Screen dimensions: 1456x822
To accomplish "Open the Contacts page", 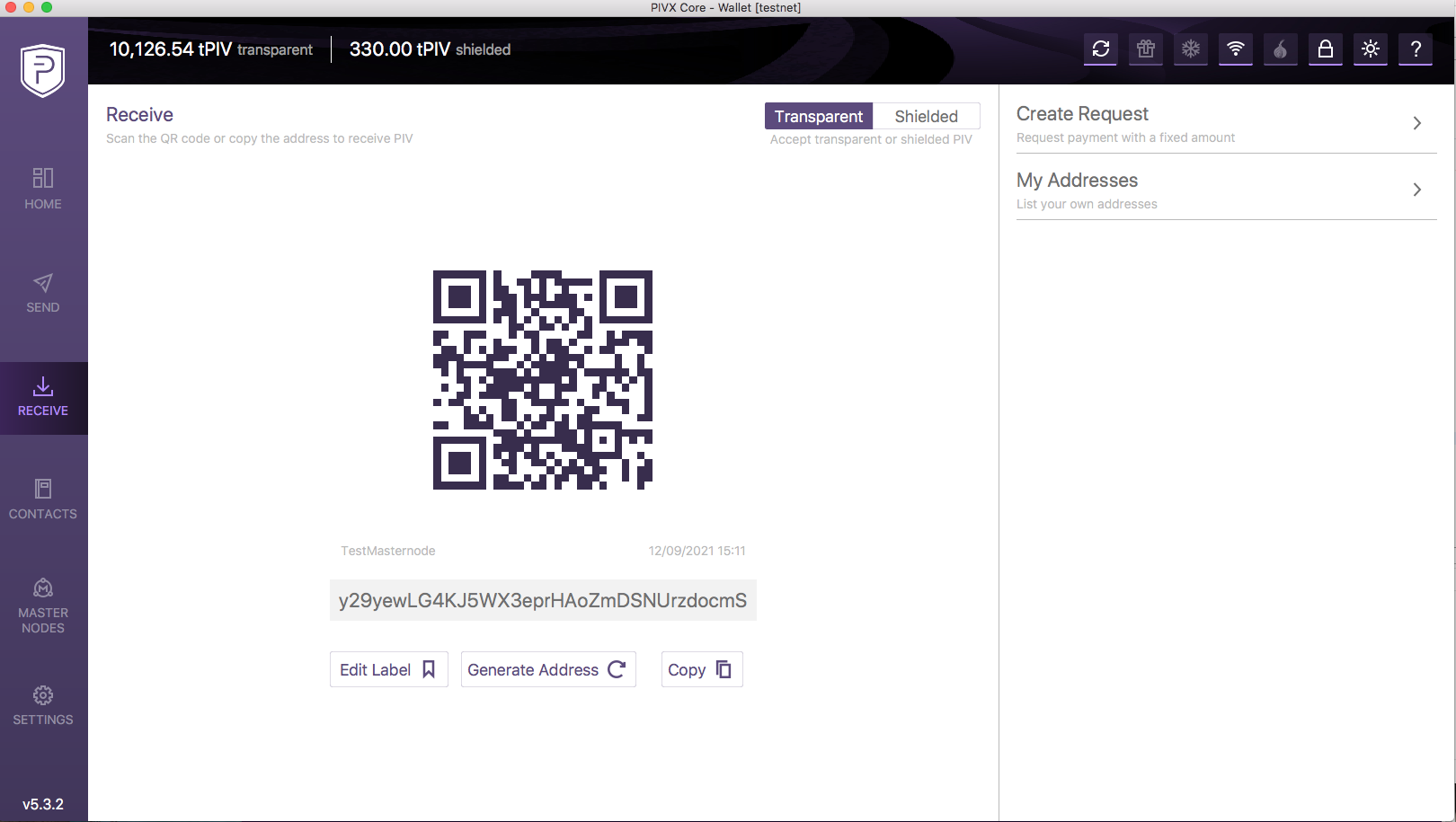I will 43,499.
